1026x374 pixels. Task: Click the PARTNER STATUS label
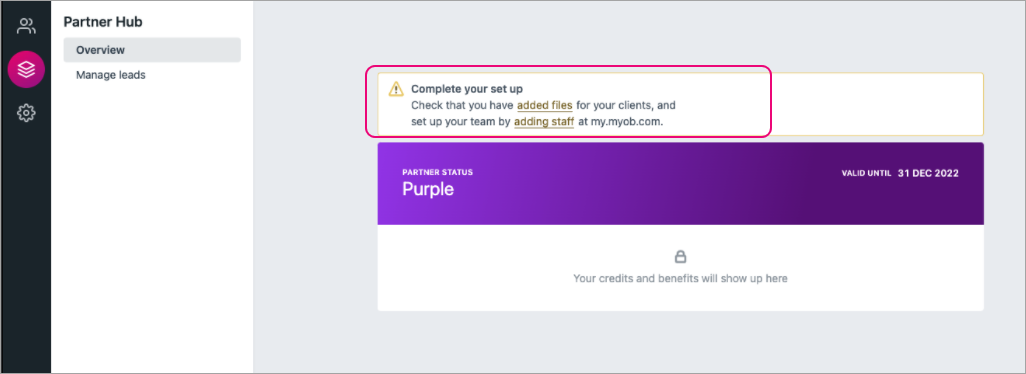pos(437,173)
